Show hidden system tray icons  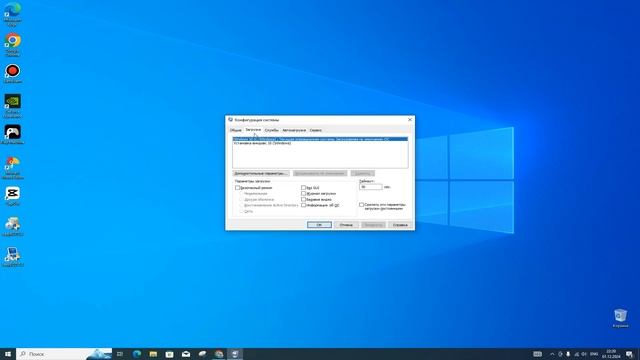pos(552,354)
